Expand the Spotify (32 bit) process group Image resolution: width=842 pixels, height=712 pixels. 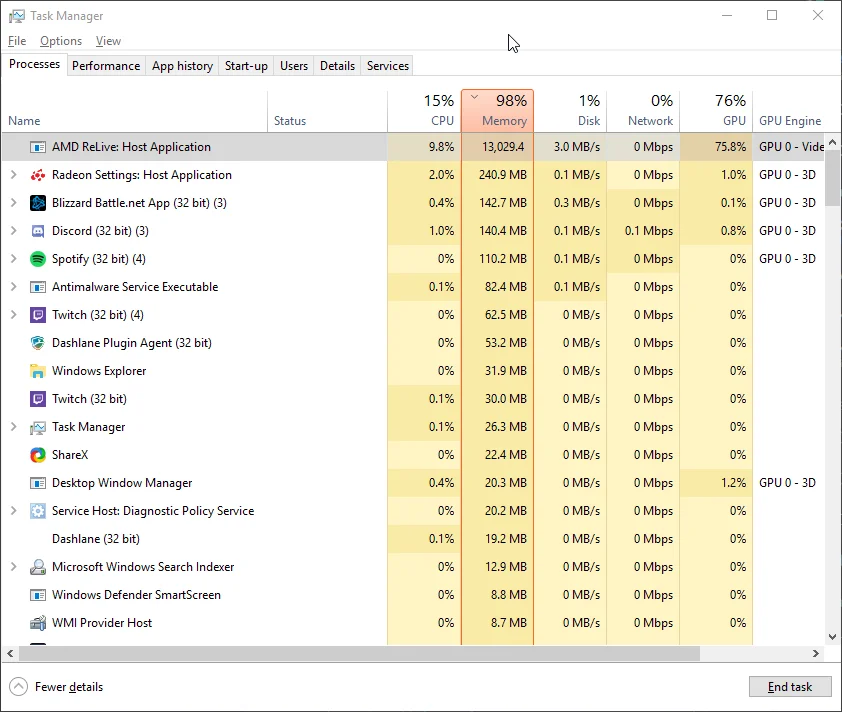[x=14, y=259]
